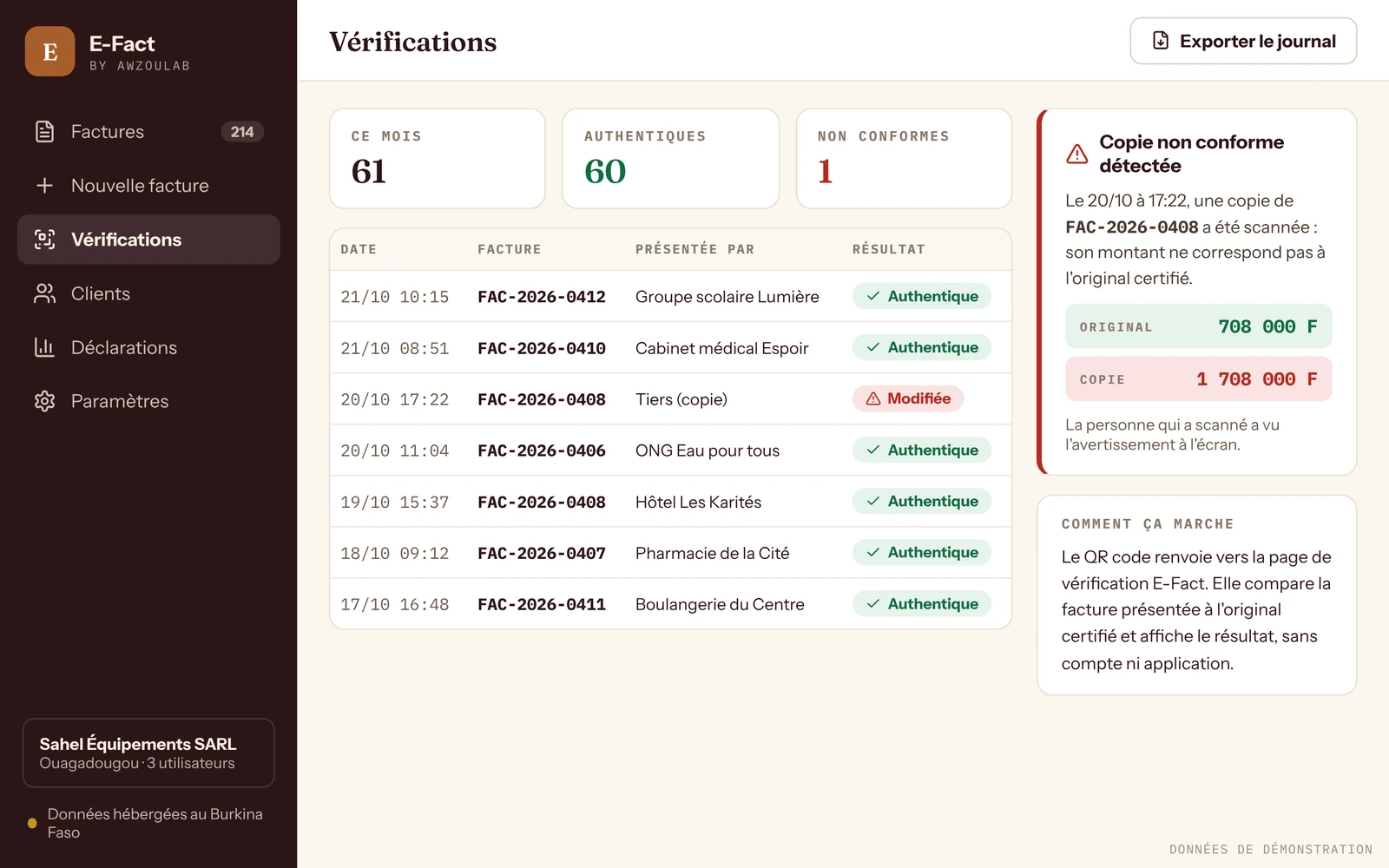Click invoice number FAC-2026-0411
This screenshot has height=868, width=1389.
542,604
